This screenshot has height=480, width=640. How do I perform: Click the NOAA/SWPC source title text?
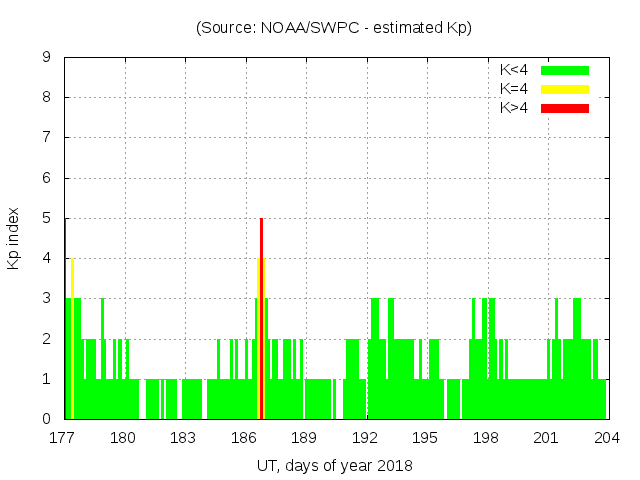click(334, 28)
